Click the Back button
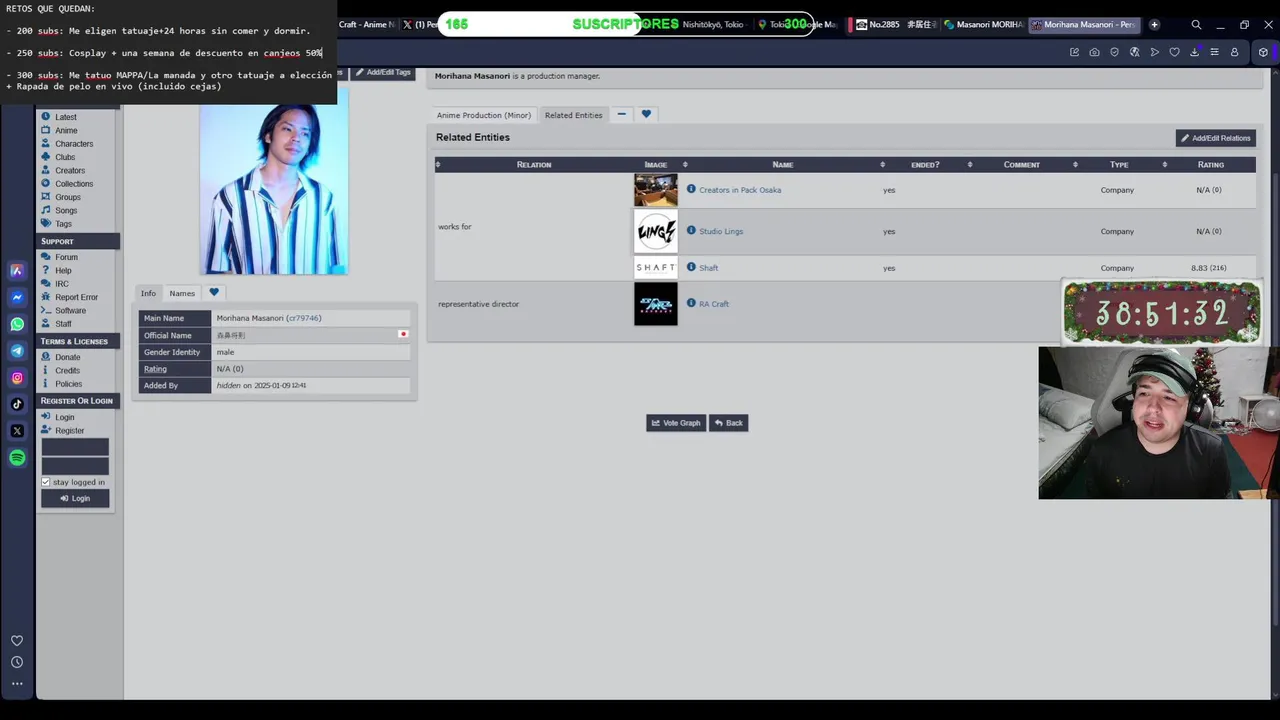 (728, 423)
